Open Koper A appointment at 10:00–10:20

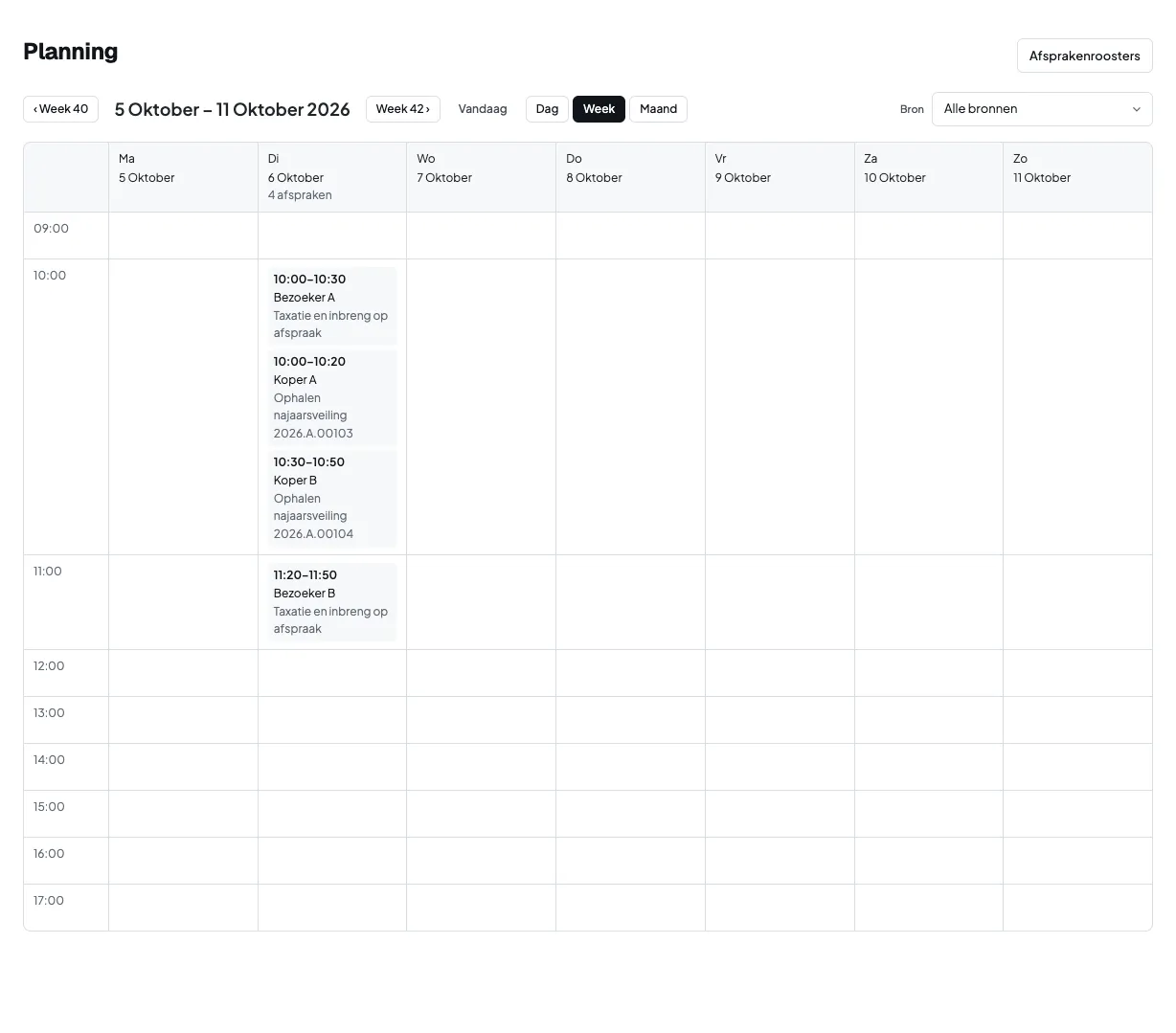click(x=331, y=397)
